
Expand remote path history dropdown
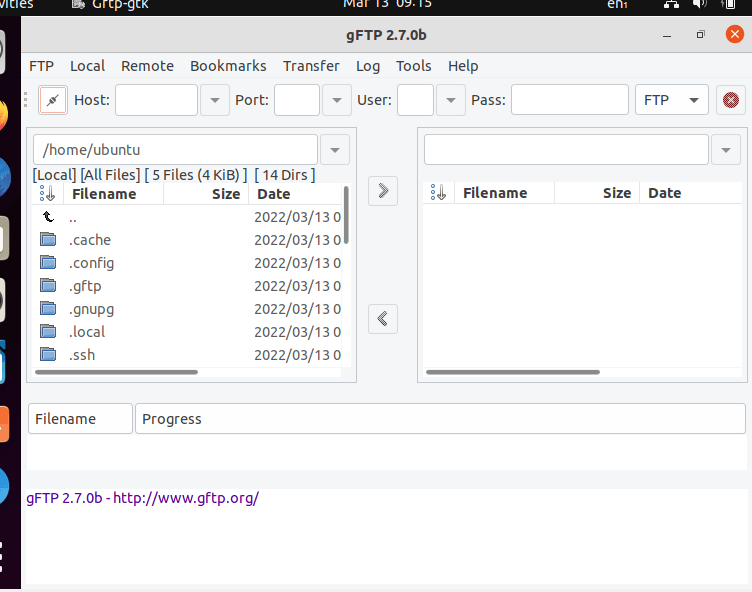(726, 150)
